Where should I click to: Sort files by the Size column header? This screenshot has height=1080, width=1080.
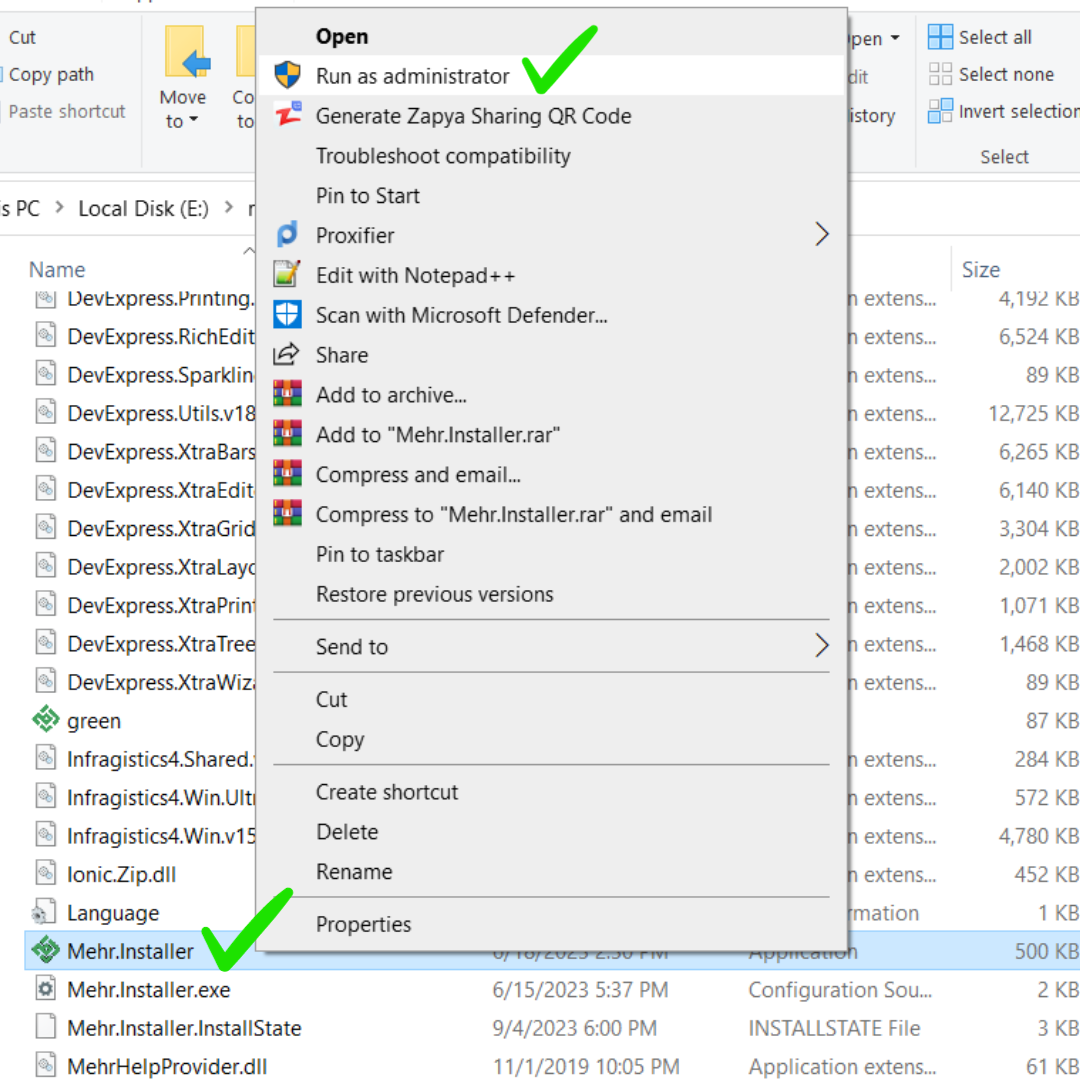(x=981, y=269)
